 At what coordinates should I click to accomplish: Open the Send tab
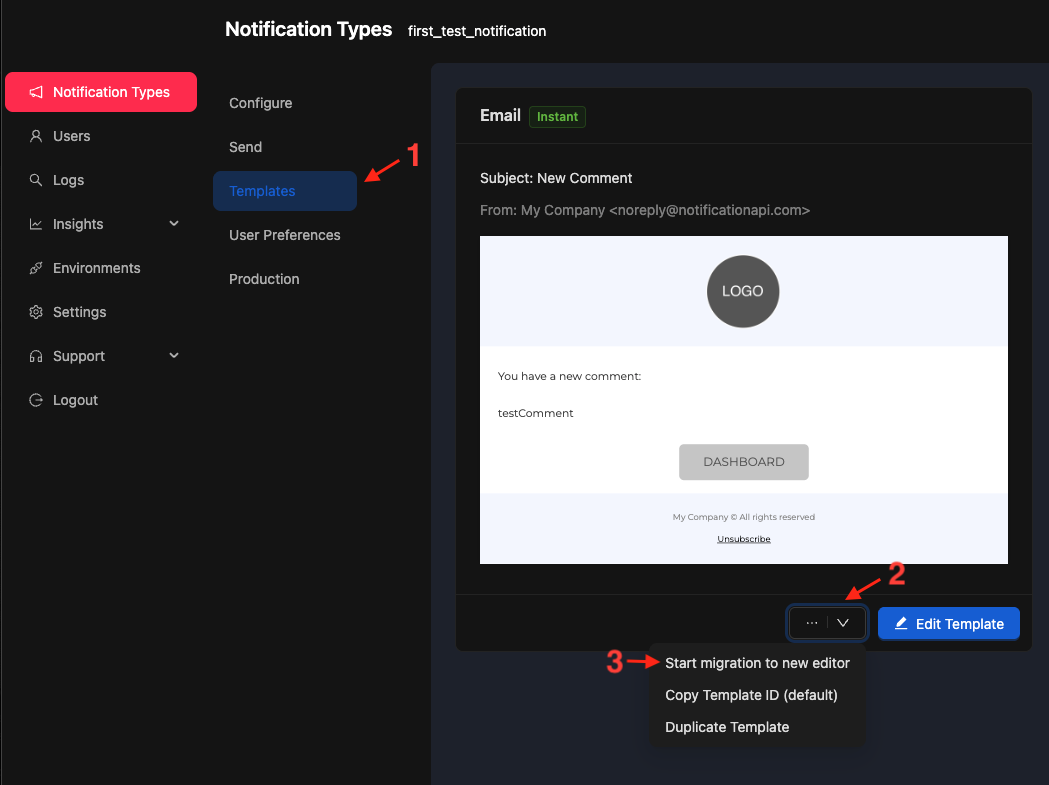(245, 147)
